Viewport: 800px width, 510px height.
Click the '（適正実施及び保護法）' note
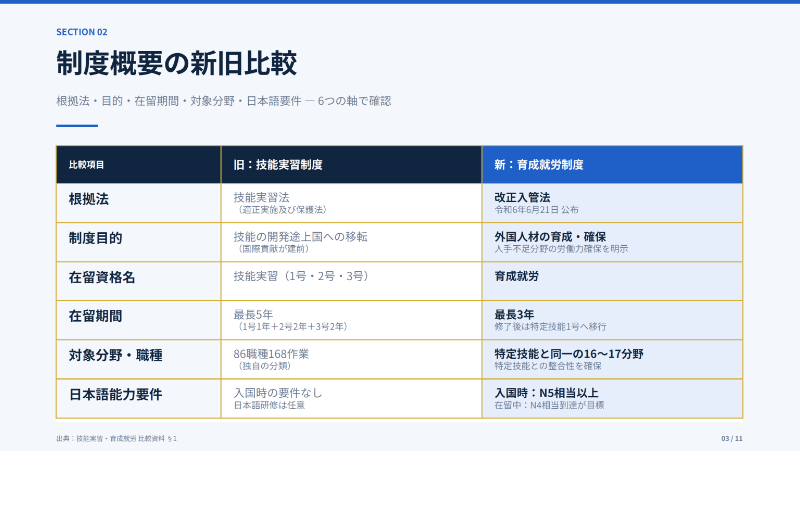point(280,210)
